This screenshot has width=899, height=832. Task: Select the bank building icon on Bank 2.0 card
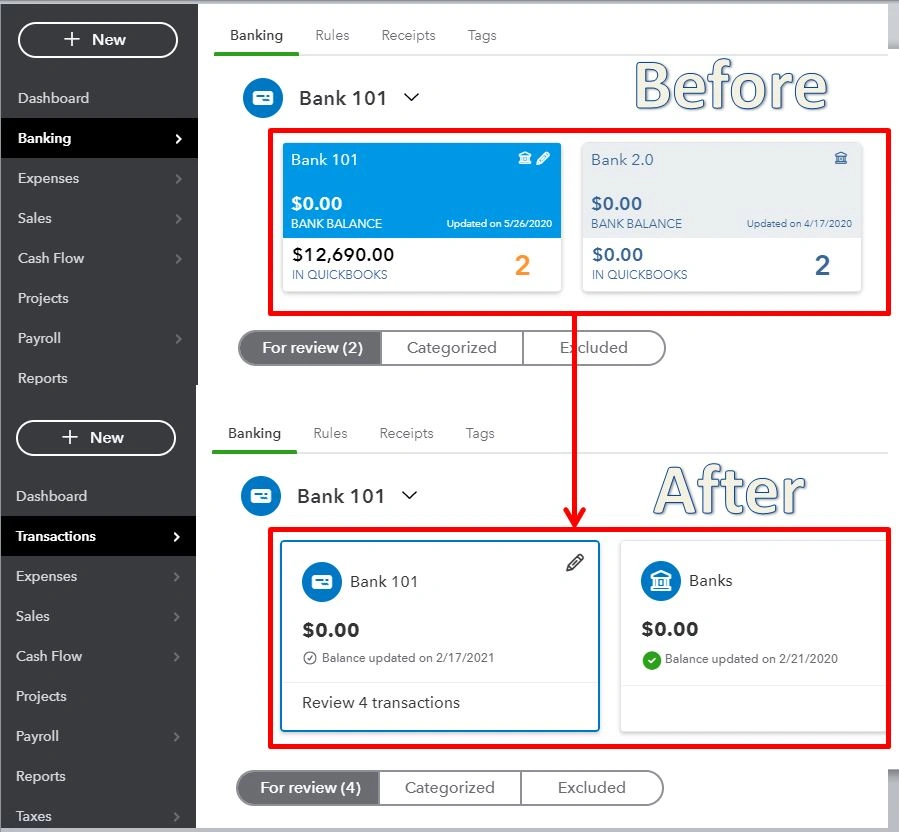tap(841, 158)
